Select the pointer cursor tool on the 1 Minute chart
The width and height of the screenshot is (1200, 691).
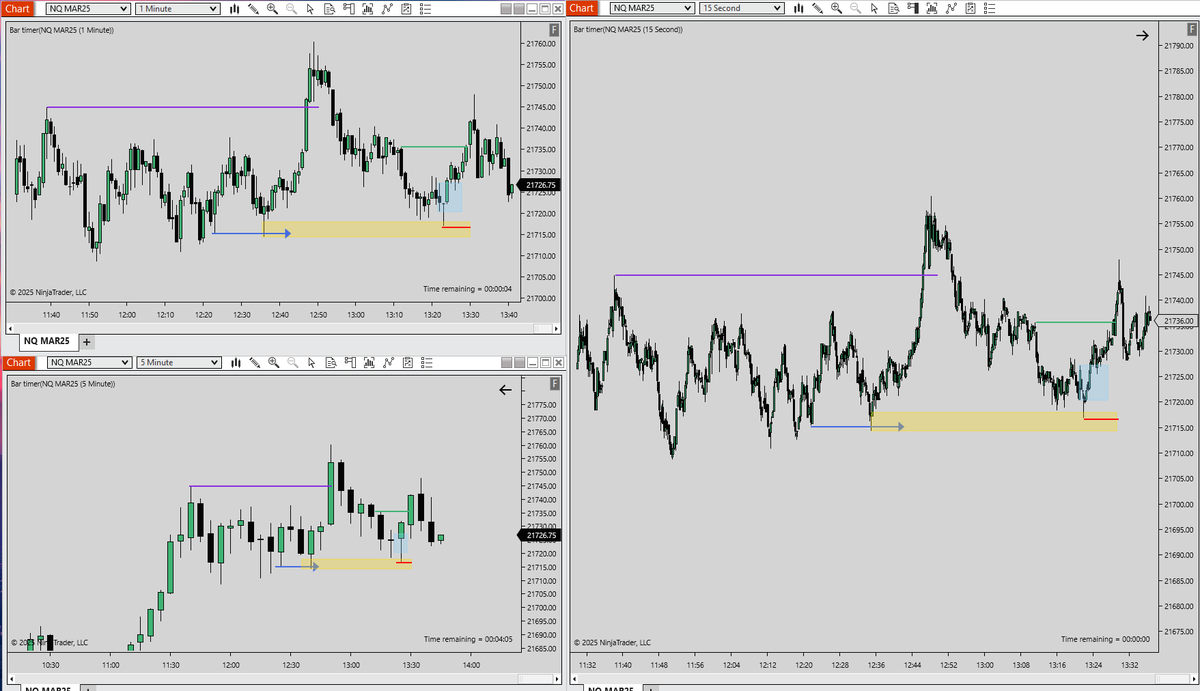(x=310, y=8)
